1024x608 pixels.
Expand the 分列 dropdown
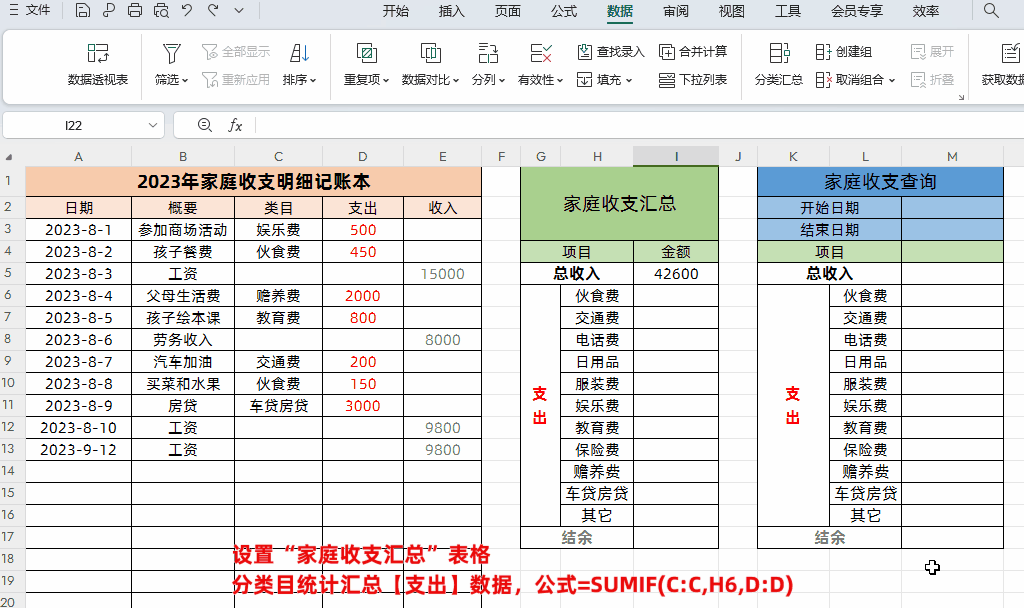502,80
